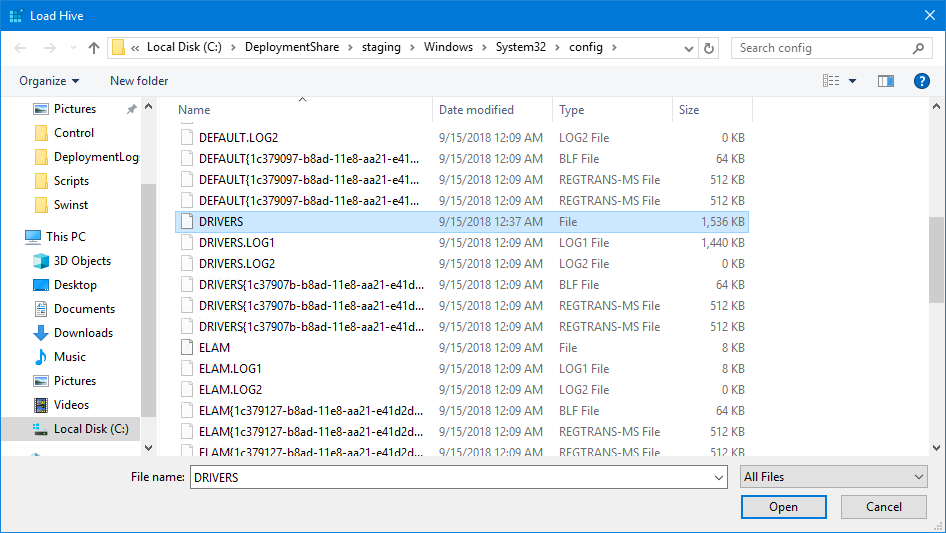Click the New folder button
The height and width of the screenshot is (533, 946).
coord(139,81)
